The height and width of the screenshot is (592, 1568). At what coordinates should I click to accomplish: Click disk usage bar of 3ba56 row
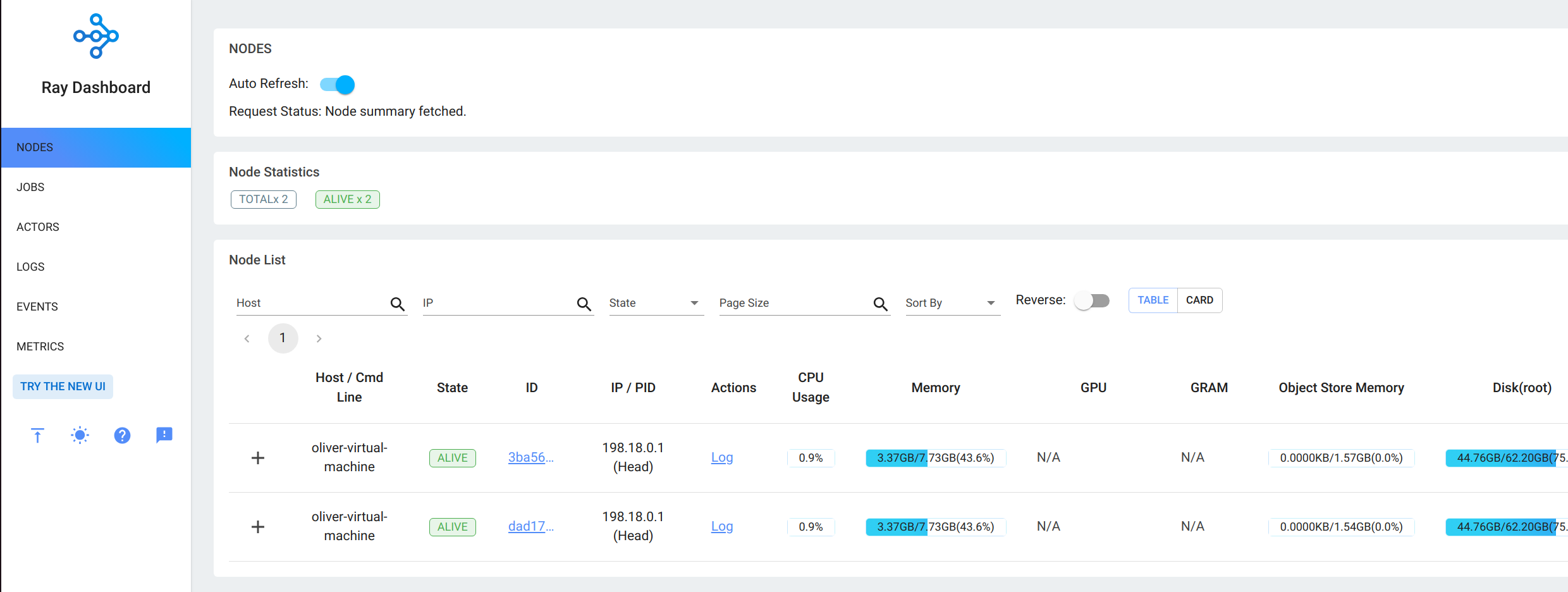point(1507,458)
